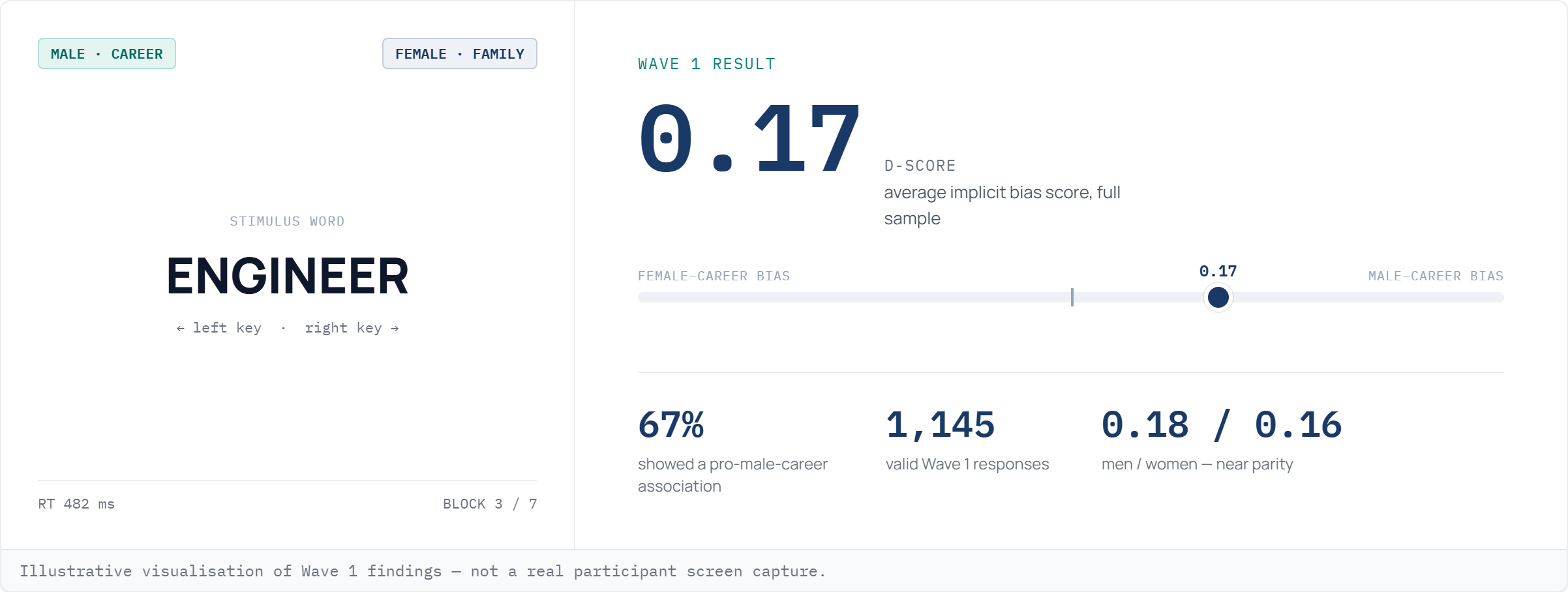Click the 1,145 responses figure
1568x592 pixels.
click(940, 425)
